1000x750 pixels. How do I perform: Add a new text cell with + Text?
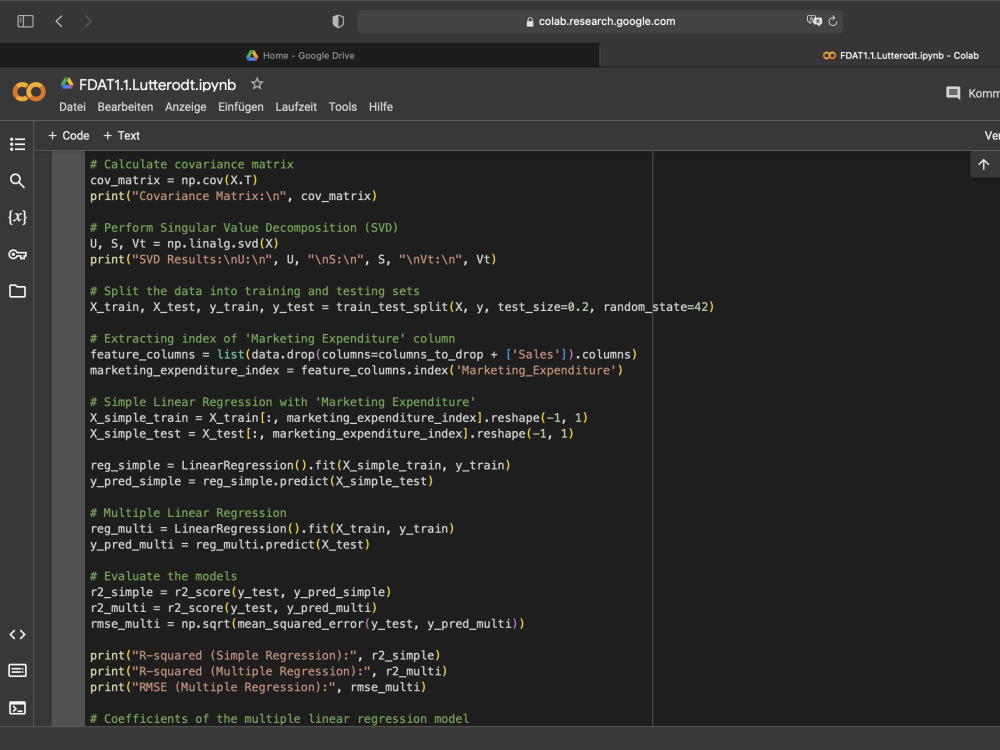click(121, 136)
